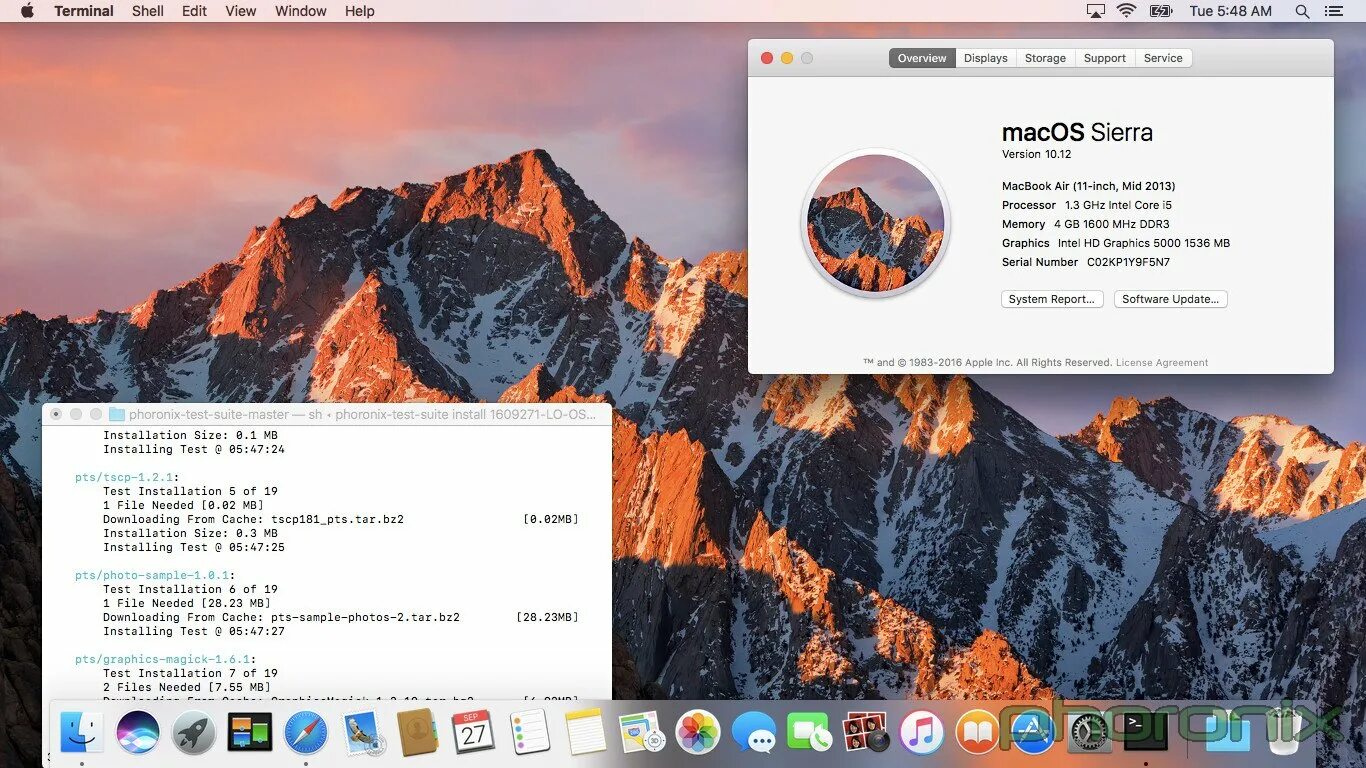Viewport: 1366px width, 768px height.
Task: Open the Edit menu
Action: click(x=194, y=11)
